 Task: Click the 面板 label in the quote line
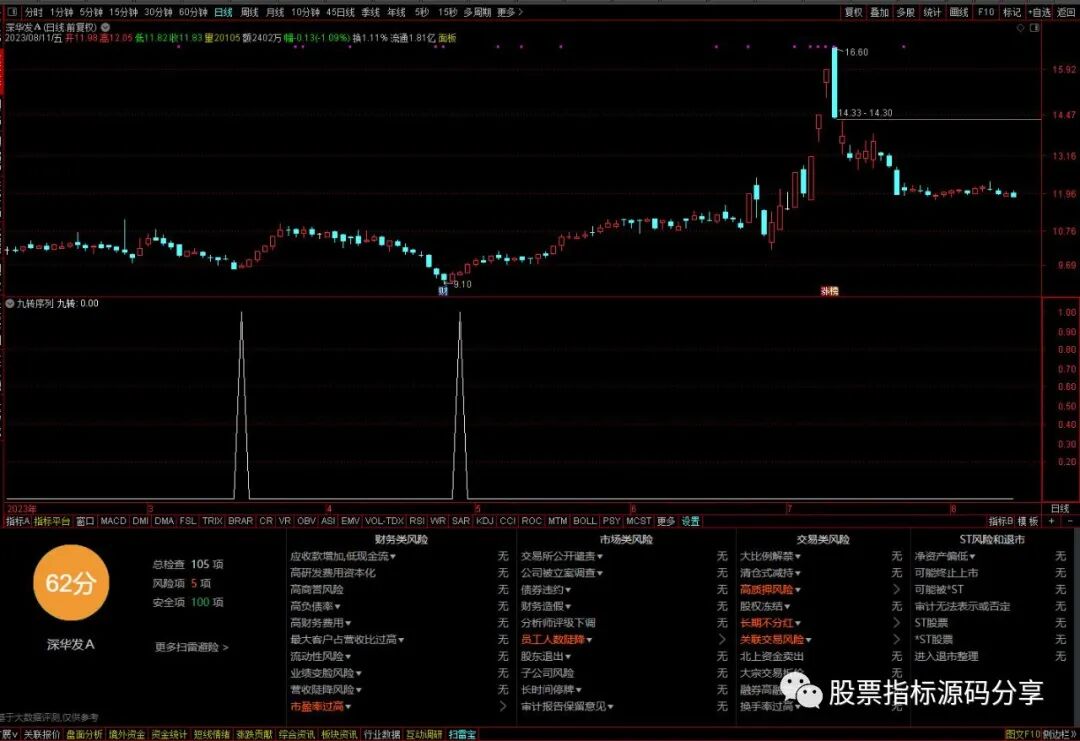pos(447,38)
